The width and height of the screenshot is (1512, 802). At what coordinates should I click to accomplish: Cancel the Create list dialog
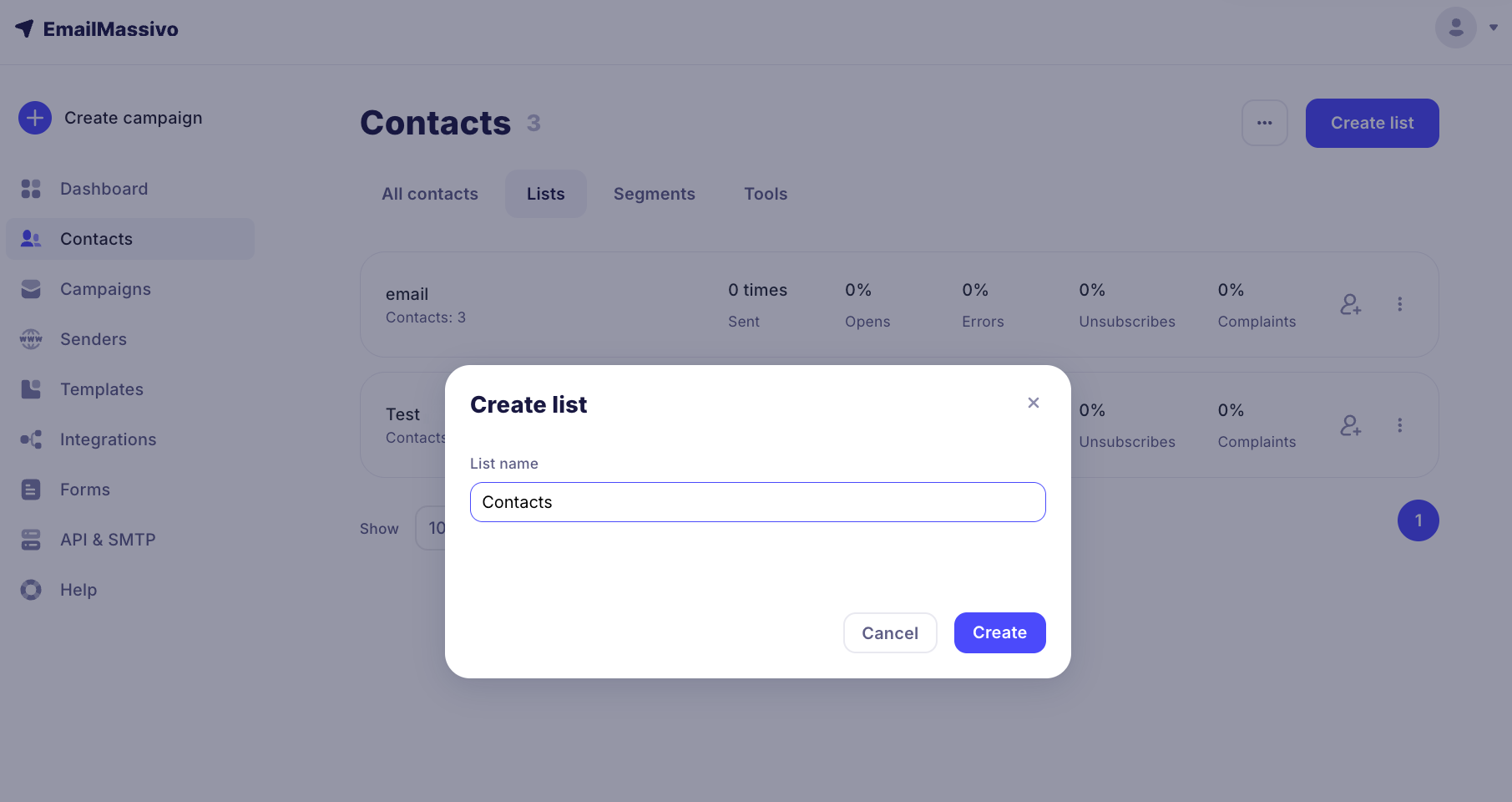(889, 632)
